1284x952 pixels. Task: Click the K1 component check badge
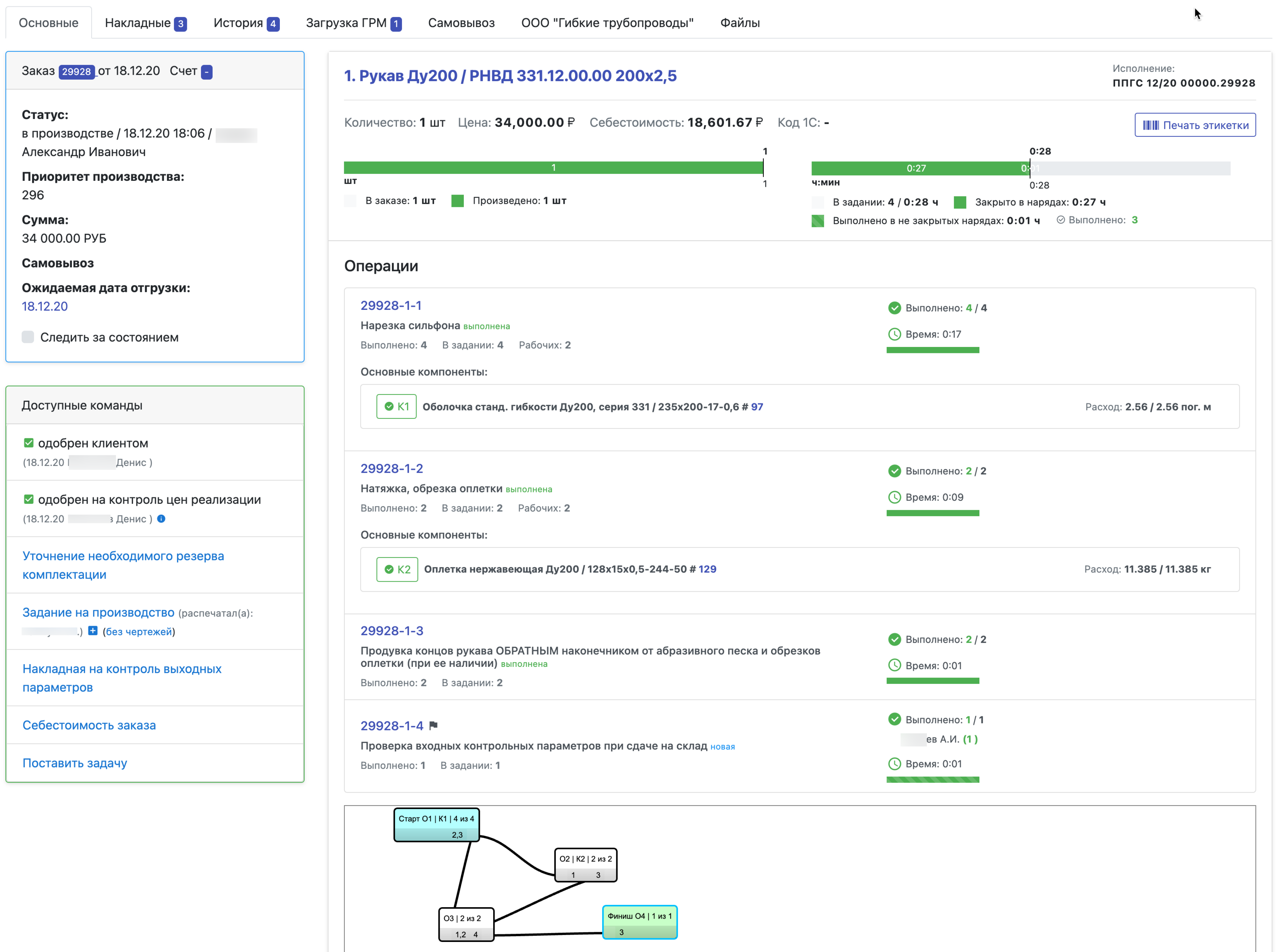pos(396,406)
